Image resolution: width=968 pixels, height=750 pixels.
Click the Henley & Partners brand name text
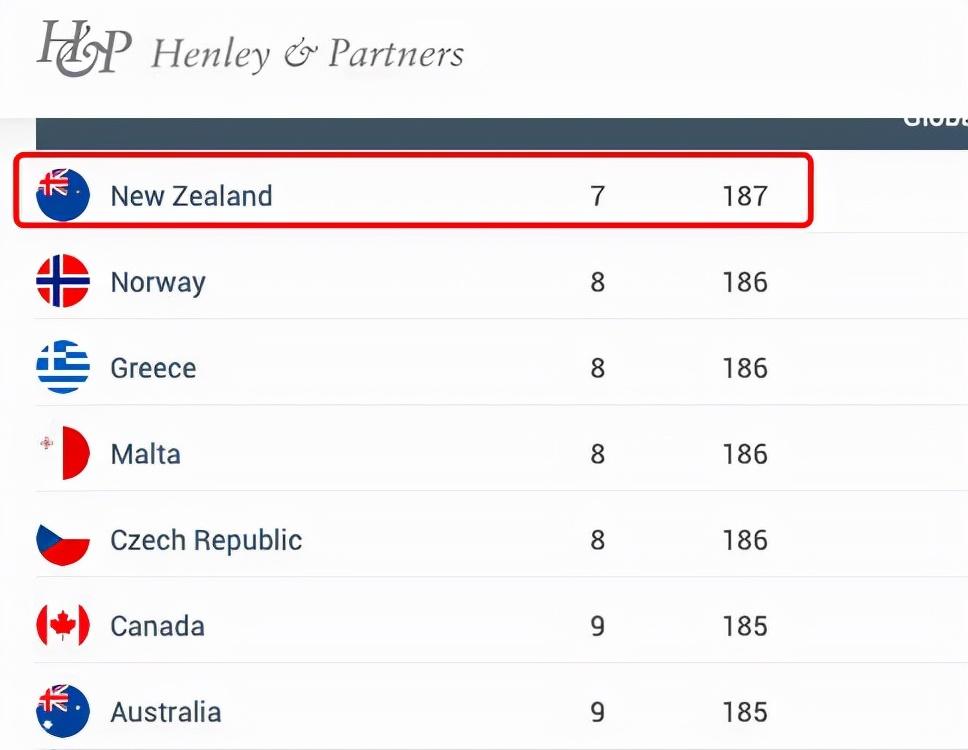pos(307,53)
